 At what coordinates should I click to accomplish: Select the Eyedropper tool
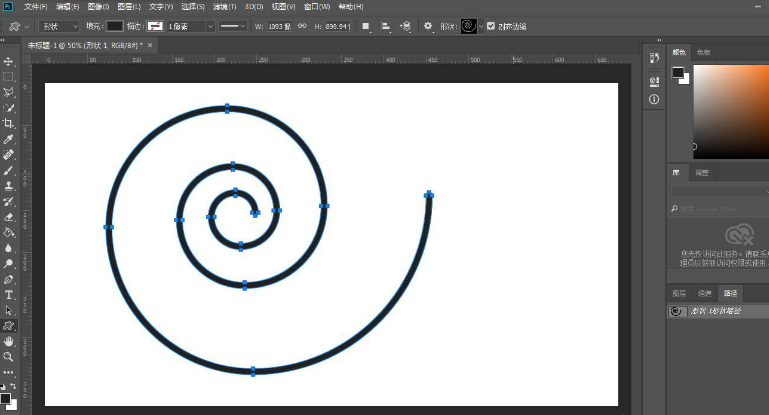8,139
